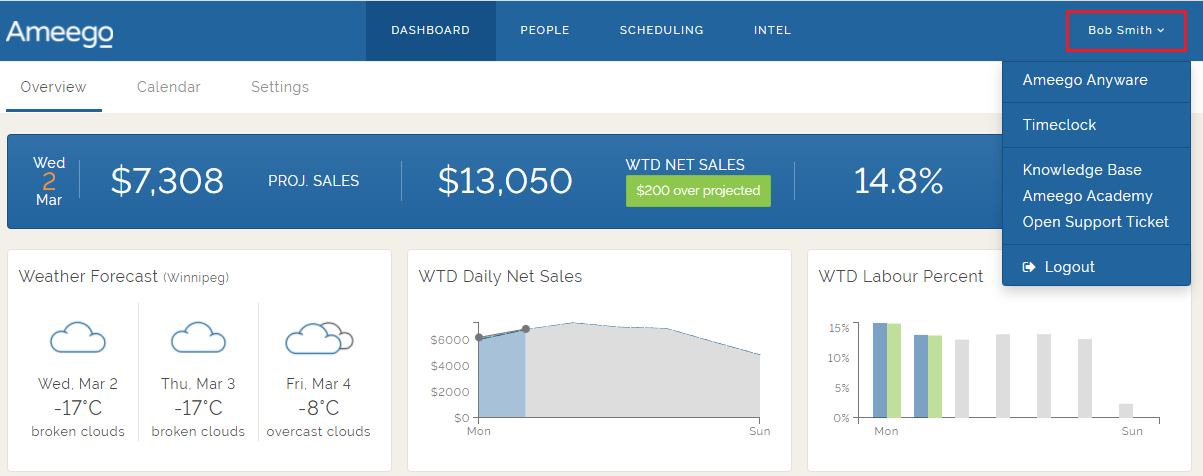Screen dimensions: 1203x476
Task: Go to the People section
Action: (544, 30)
